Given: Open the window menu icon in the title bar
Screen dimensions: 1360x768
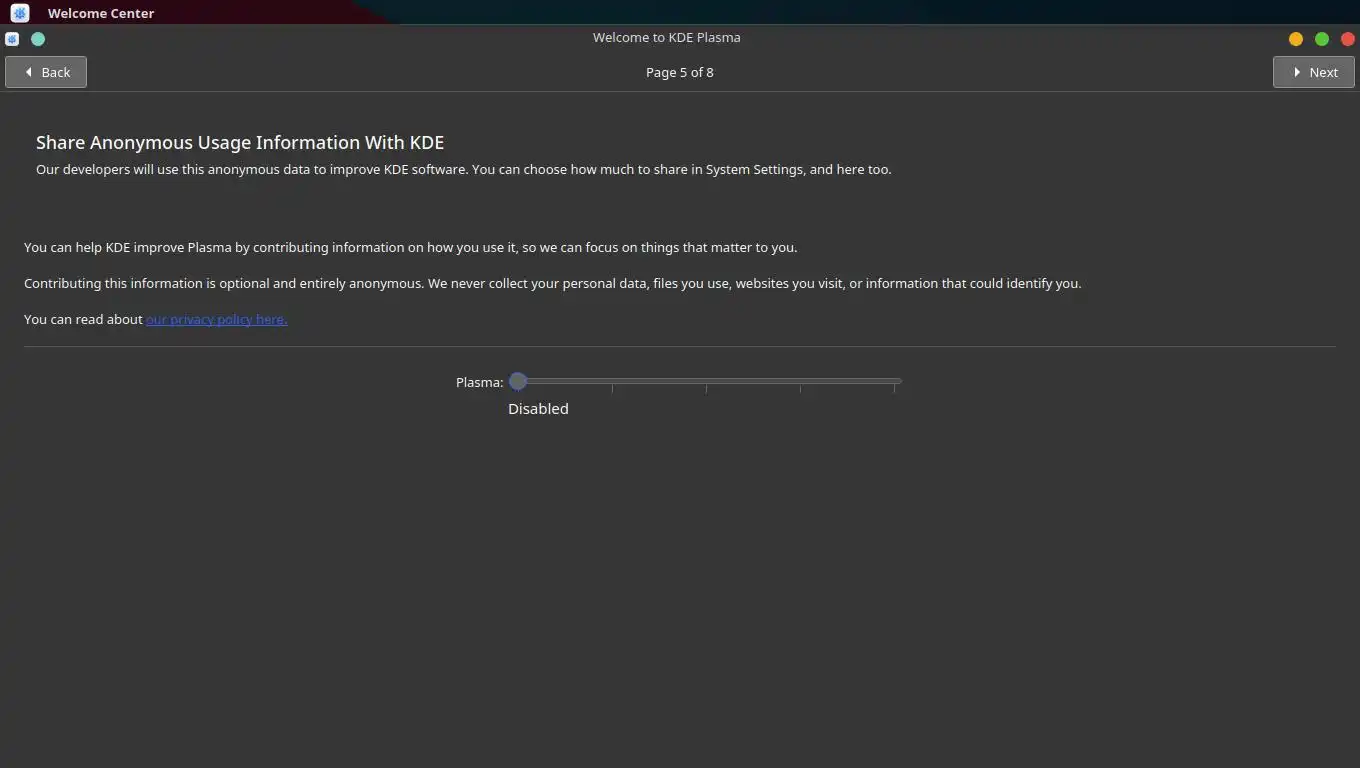Looking at the screenshot, I should pyautogui.click(x=12, y=39).
